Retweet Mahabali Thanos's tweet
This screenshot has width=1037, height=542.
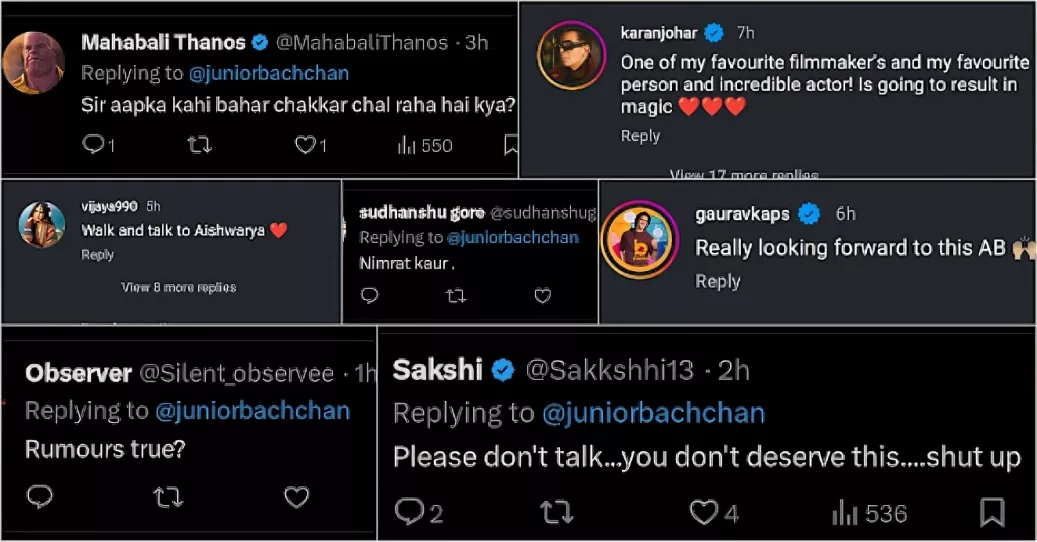coord(200,146)
